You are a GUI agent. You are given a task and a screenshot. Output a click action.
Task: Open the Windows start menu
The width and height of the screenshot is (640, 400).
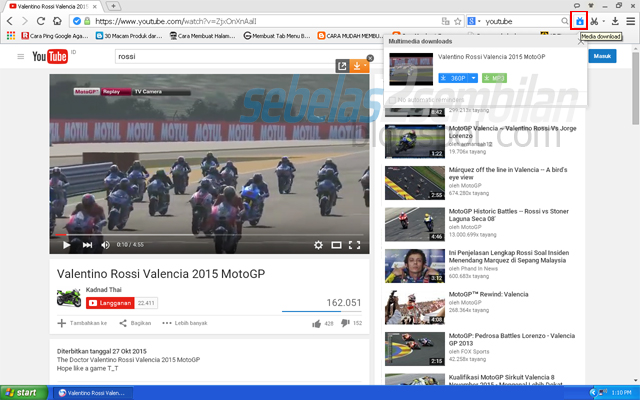click(24, 393)
